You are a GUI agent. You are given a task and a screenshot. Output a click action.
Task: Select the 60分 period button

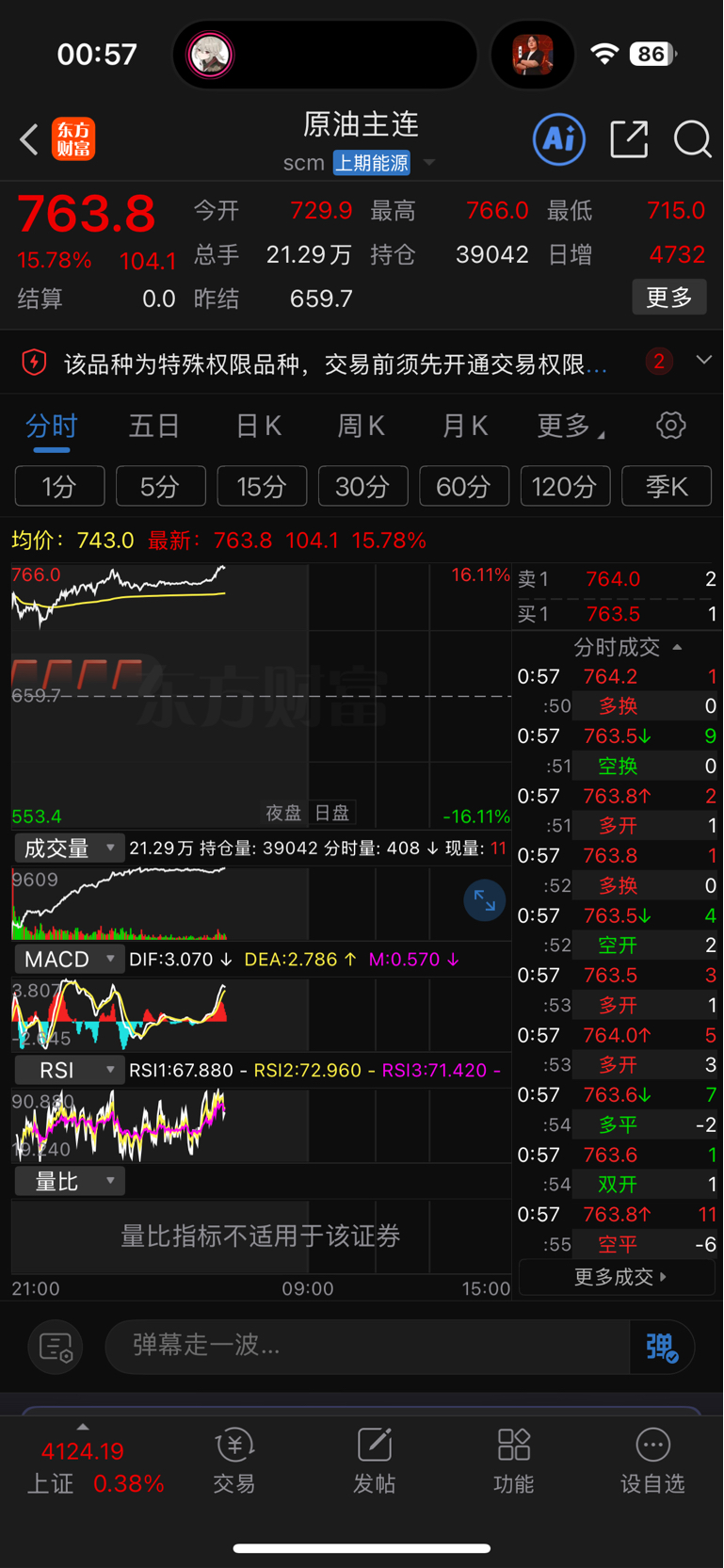point(464,486)
